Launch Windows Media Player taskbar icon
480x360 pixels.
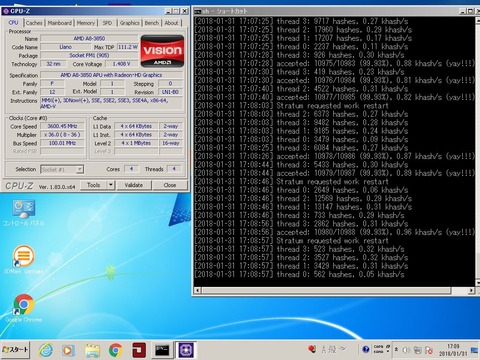click(68, 350)
